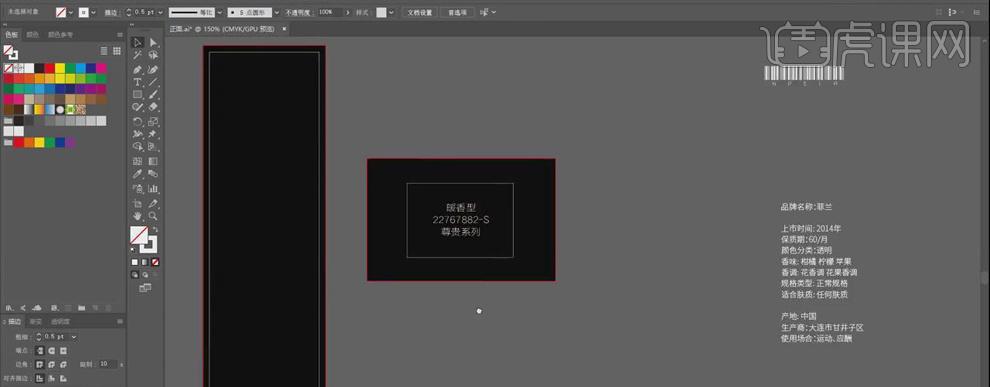Open Swatches panel flyout menu
Viewport: 990px width, 387px height.
coord(120,35)
